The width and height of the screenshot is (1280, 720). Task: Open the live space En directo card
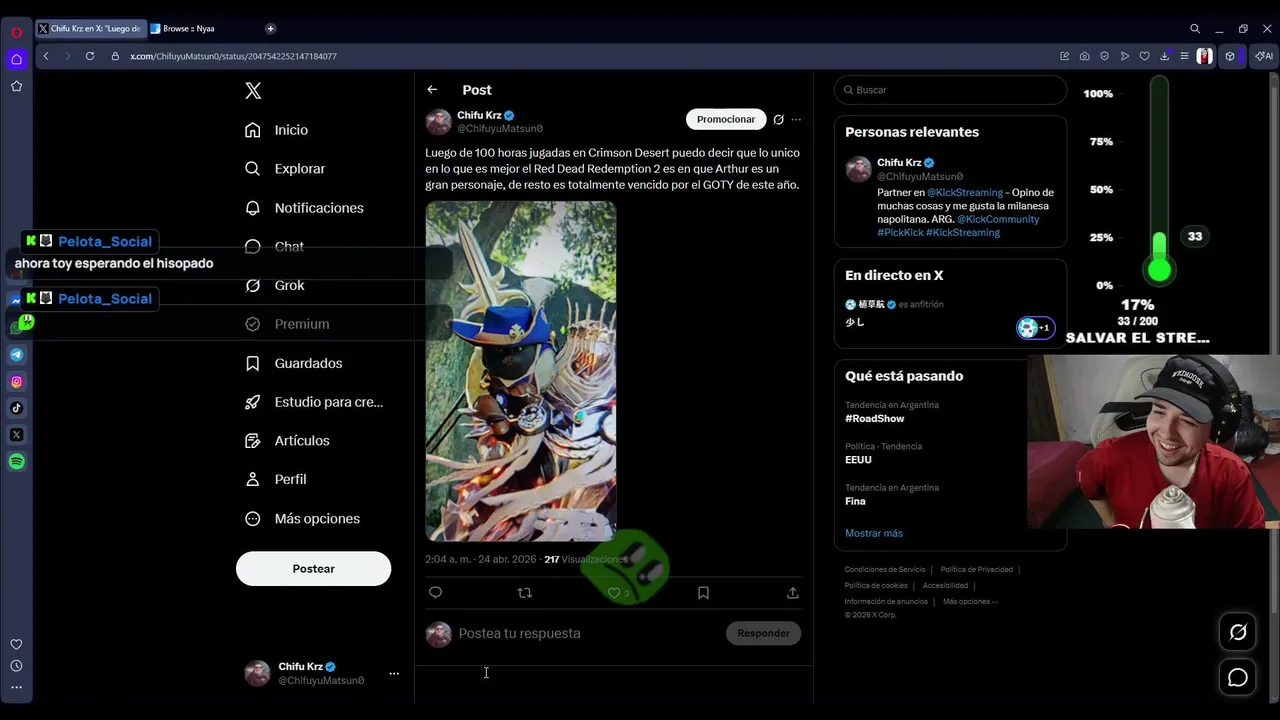(x=950, y=316)
